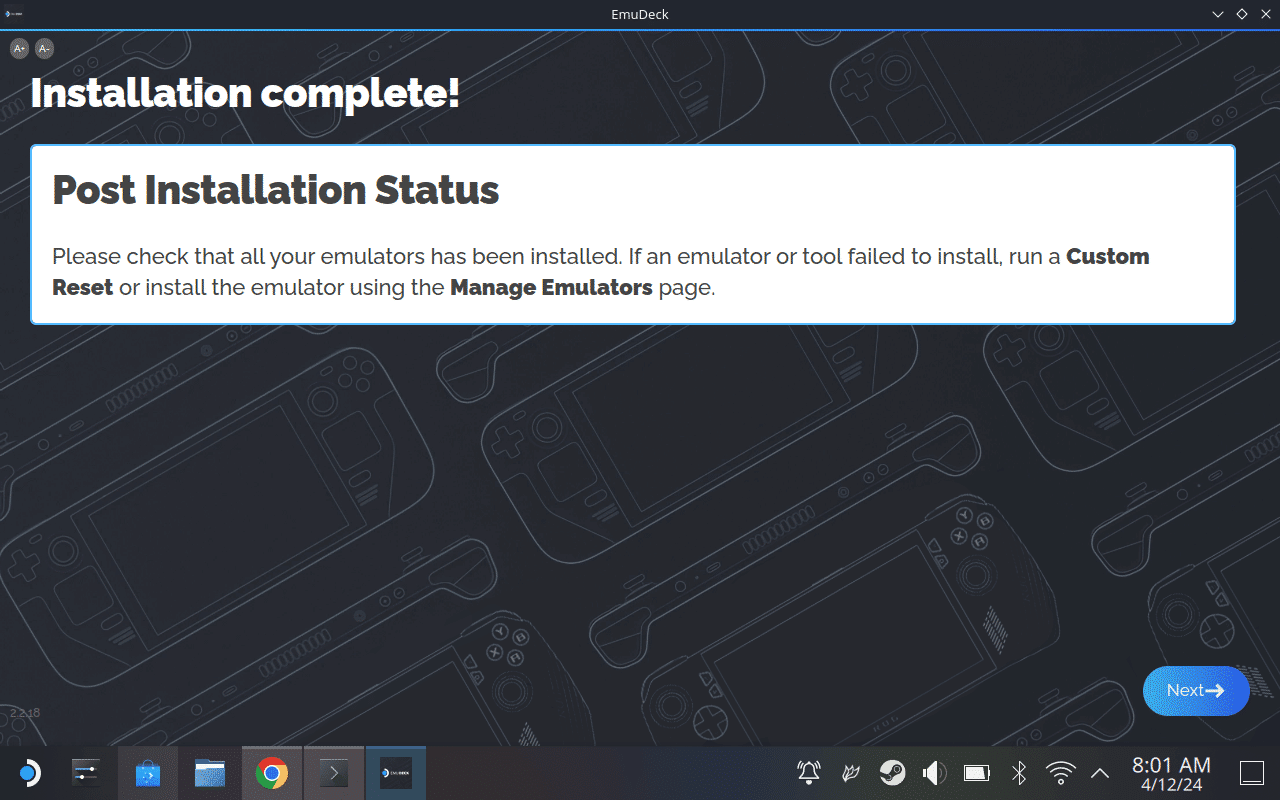The height and width of the screenshot is (800, 1280).
Task: Select EmuDeck taskbar entry
Action: (396, 773)
